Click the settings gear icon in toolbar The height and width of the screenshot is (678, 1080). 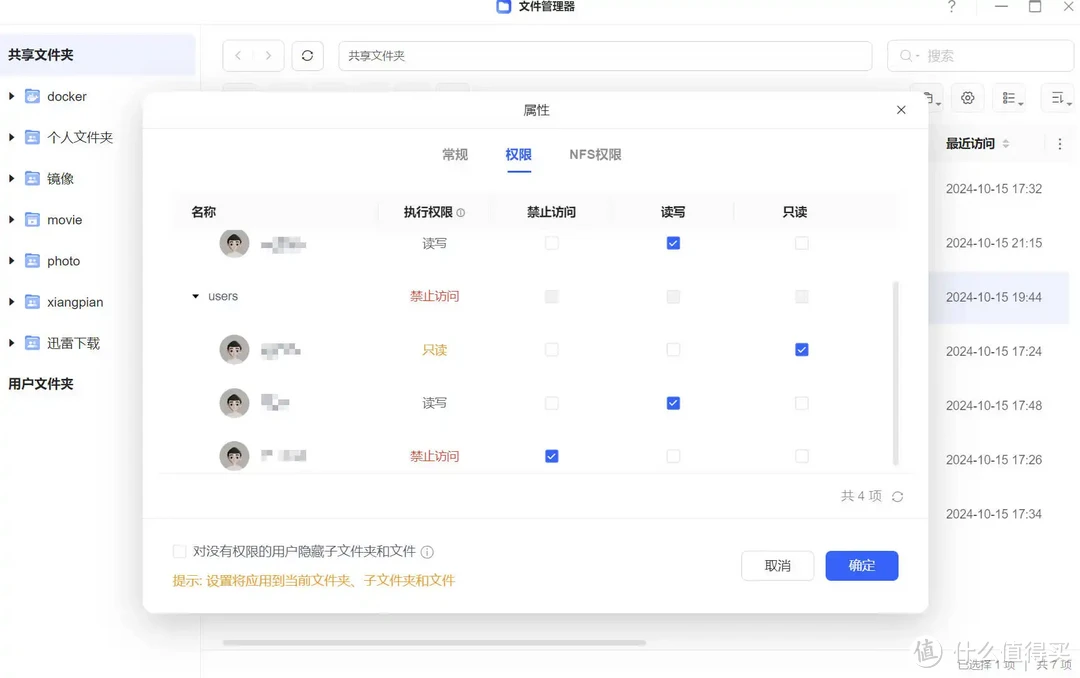click(966, 97)
